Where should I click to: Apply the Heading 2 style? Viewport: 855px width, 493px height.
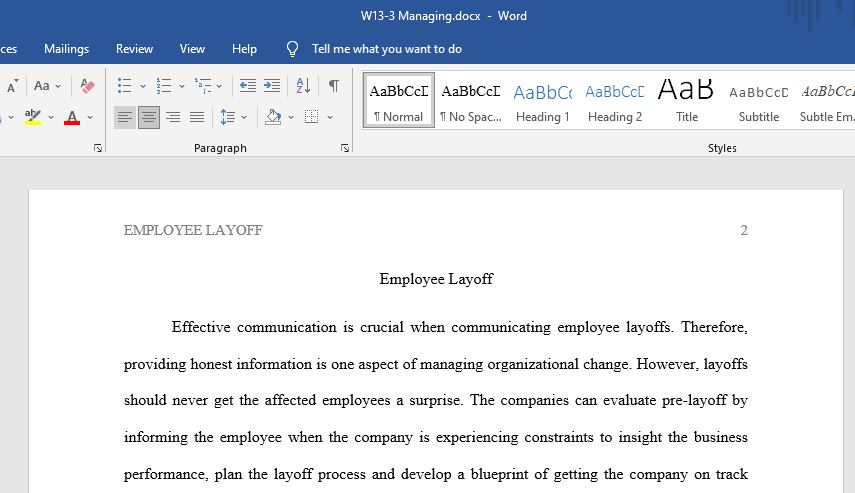[x=615, y=100]
